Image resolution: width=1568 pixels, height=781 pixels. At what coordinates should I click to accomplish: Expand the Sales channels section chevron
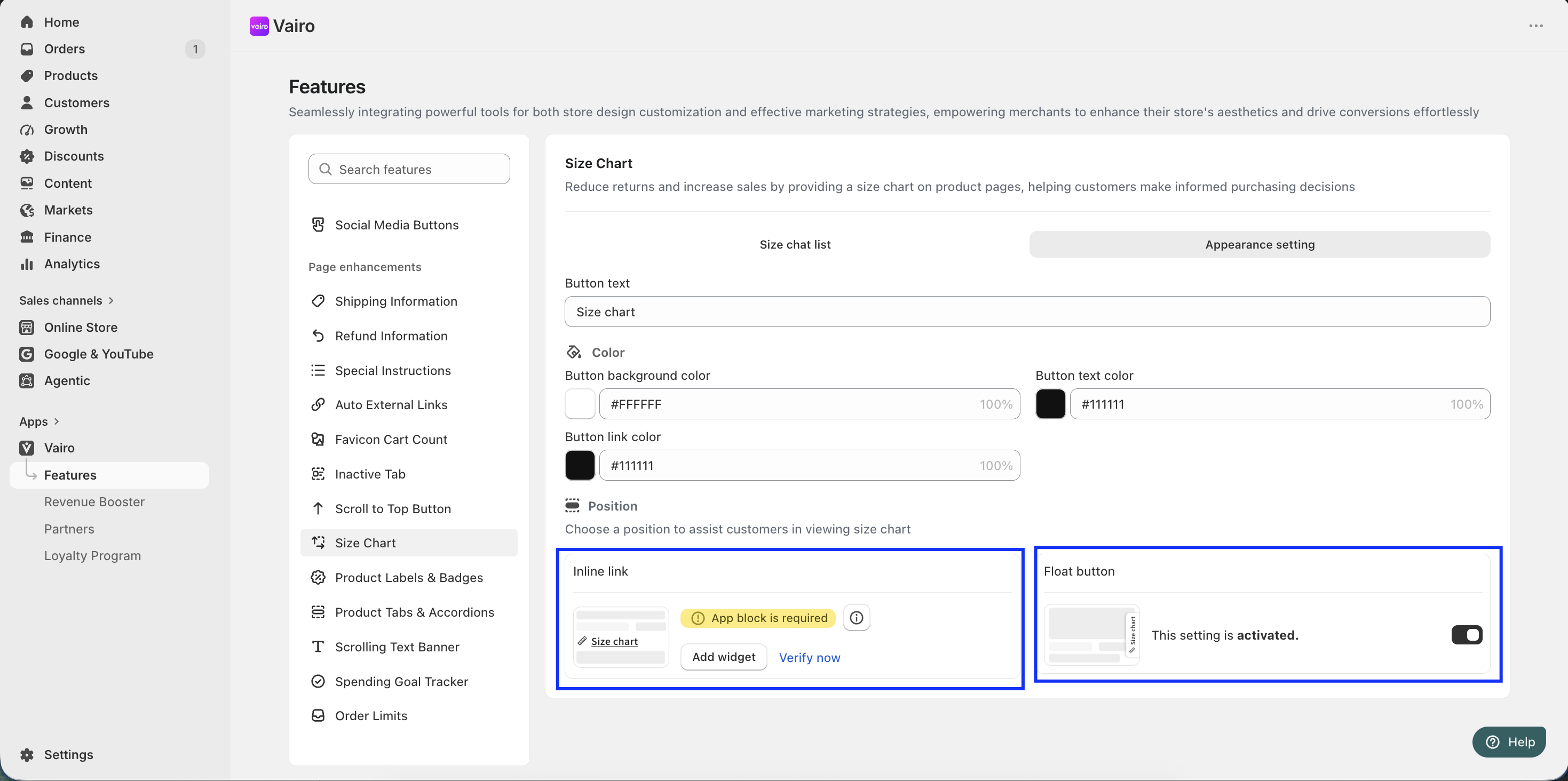(111, 300)
